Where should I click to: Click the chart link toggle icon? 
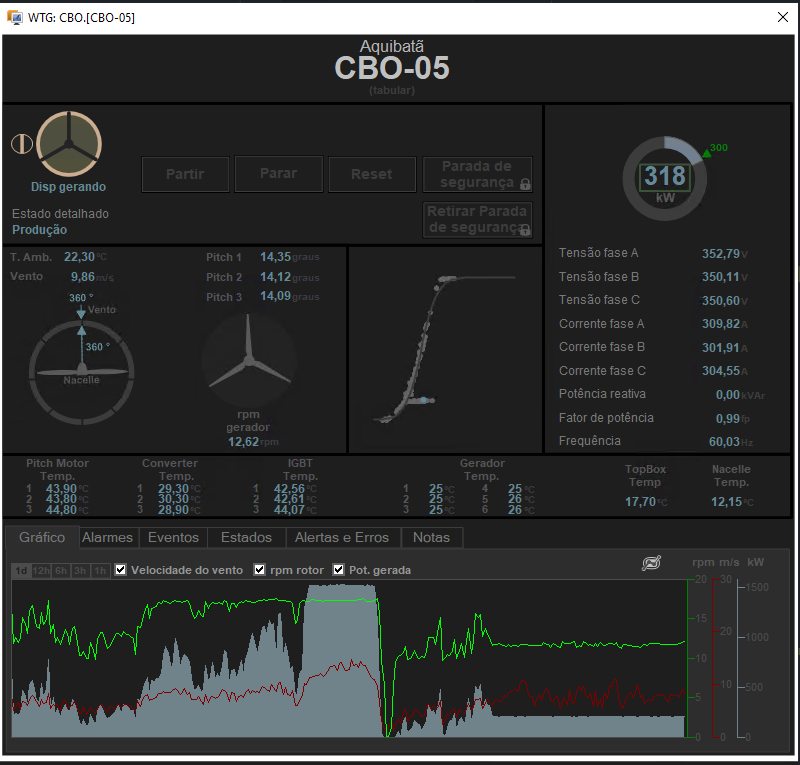[651, 562]
